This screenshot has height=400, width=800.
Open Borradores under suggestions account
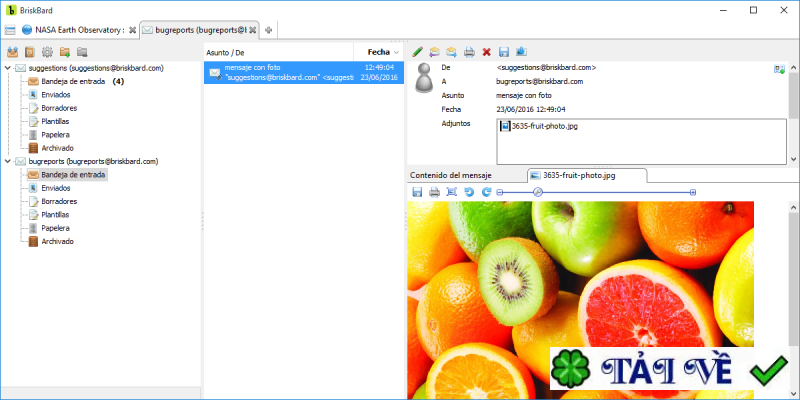pos(53,108)
